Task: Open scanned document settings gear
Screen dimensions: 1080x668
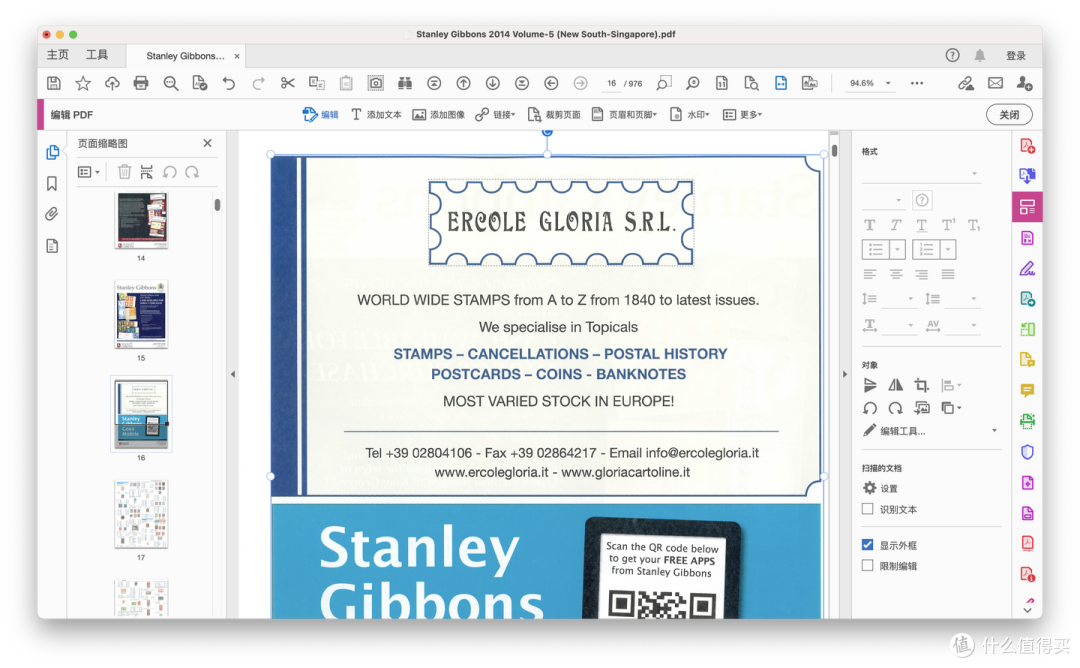Action: coord(870,488)
